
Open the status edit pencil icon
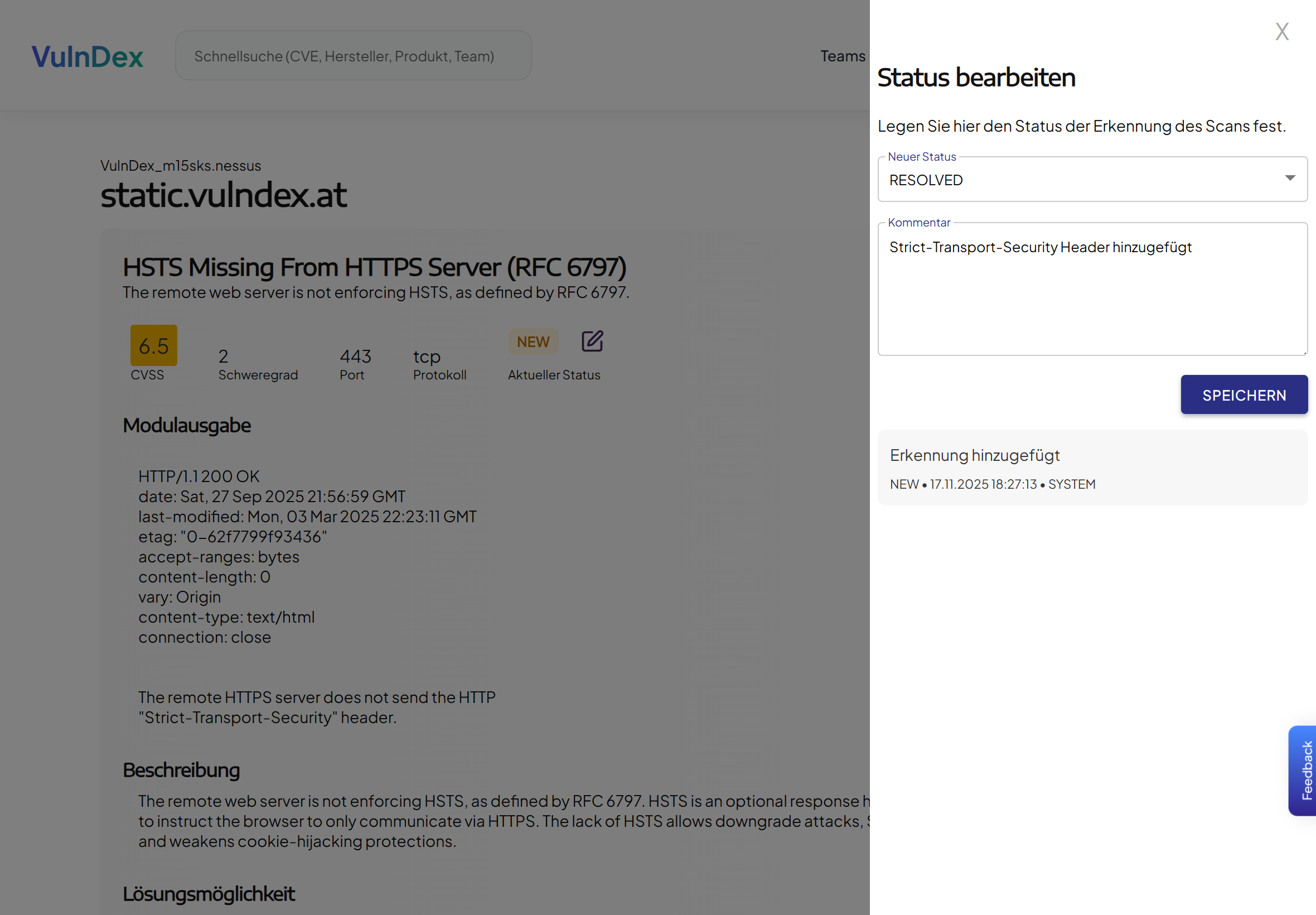tap(592, 341)
